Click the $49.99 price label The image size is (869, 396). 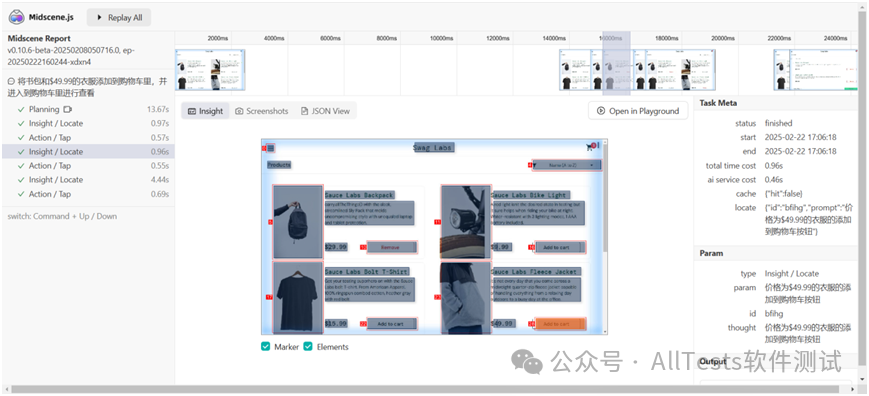(503, 323)
